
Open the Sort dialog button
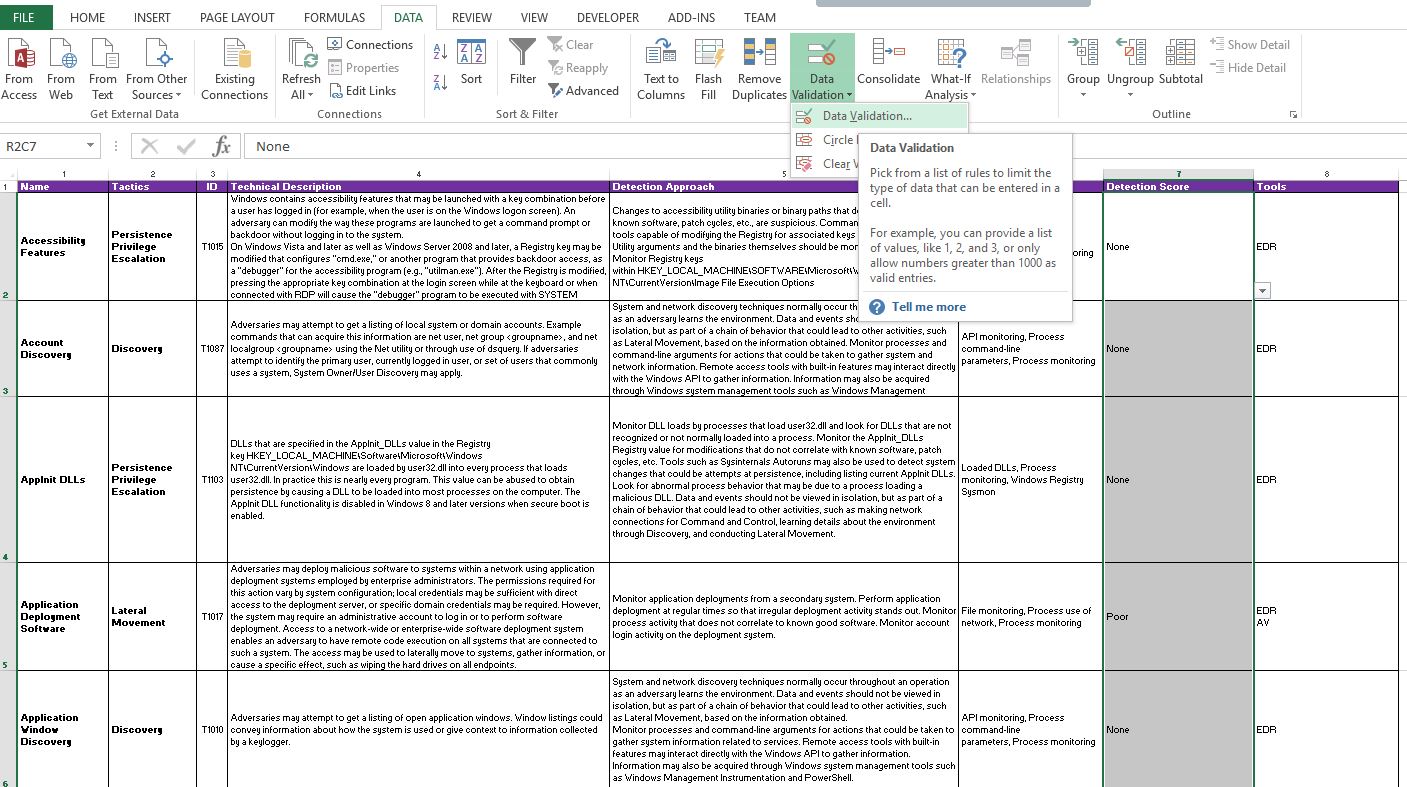[x=471, y=63]
